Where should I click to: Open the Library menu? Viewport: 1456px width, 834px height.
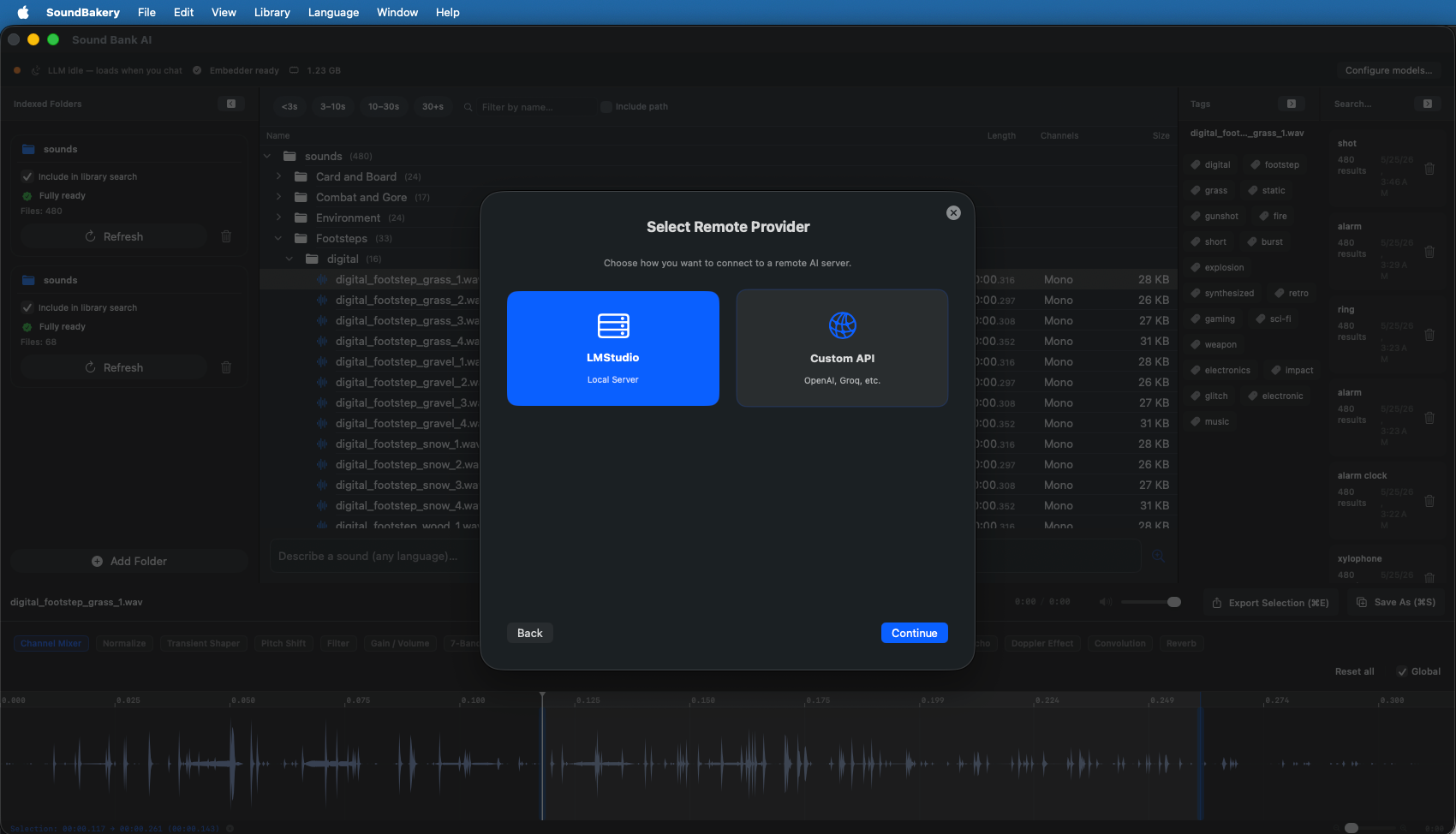[x=272, y=12]
